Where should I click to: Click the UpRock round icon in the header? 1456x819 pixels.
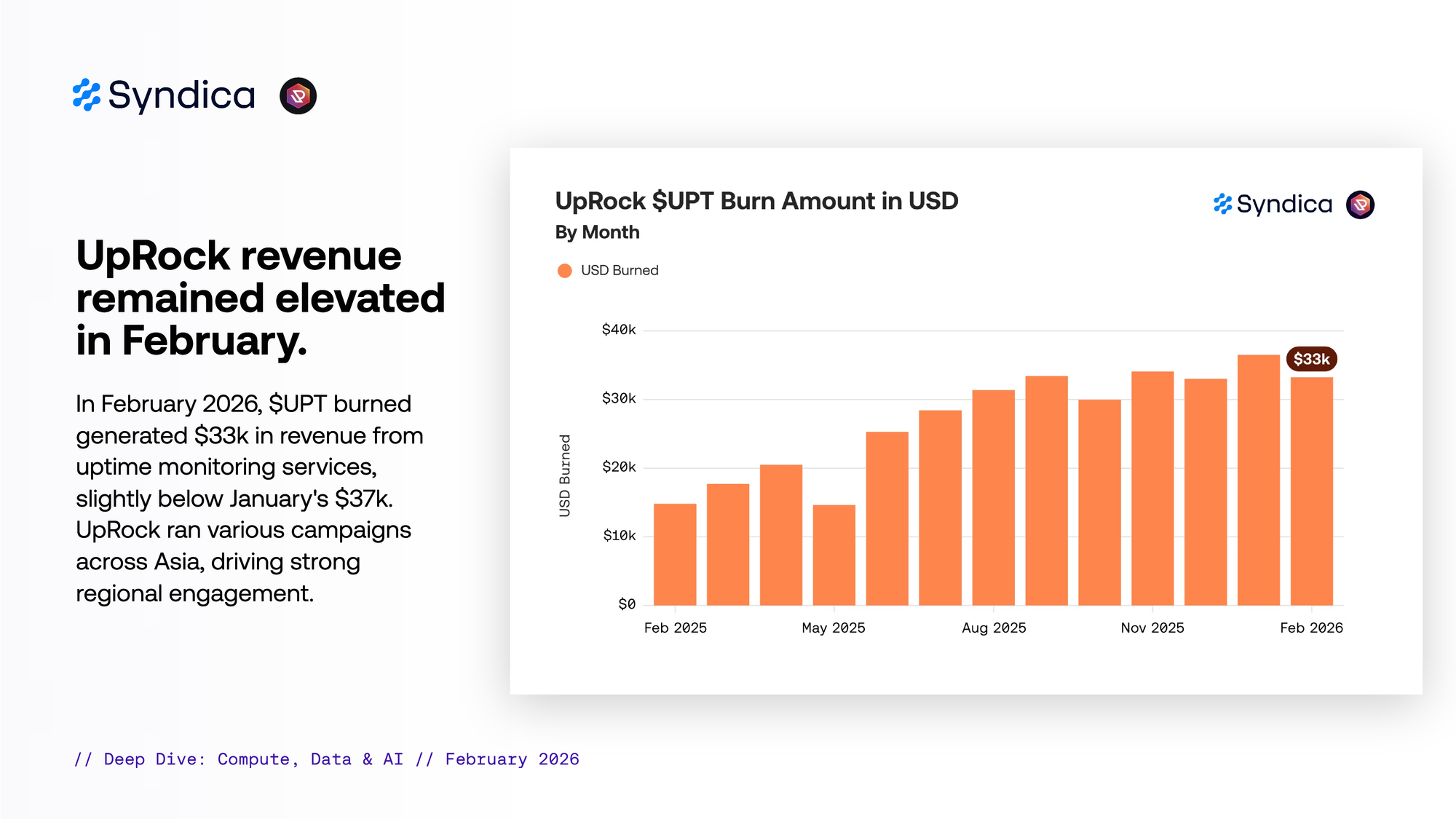(298, 96)
